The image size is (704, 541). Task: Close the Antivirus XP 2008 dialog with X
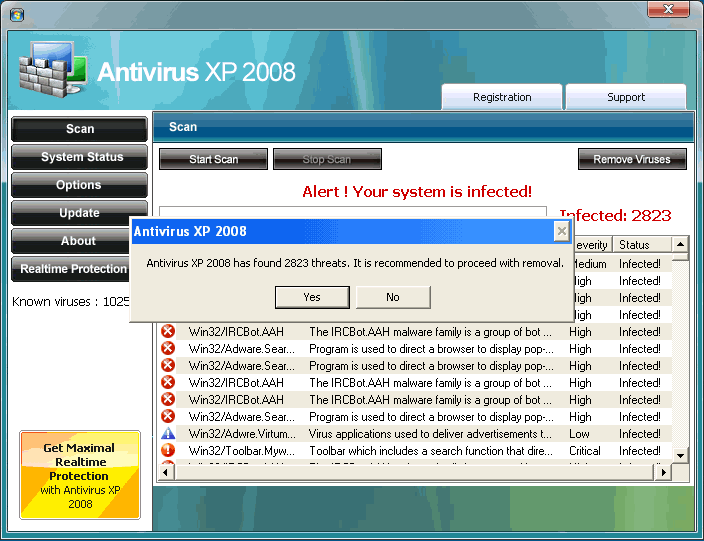click(x=561, y=231)
